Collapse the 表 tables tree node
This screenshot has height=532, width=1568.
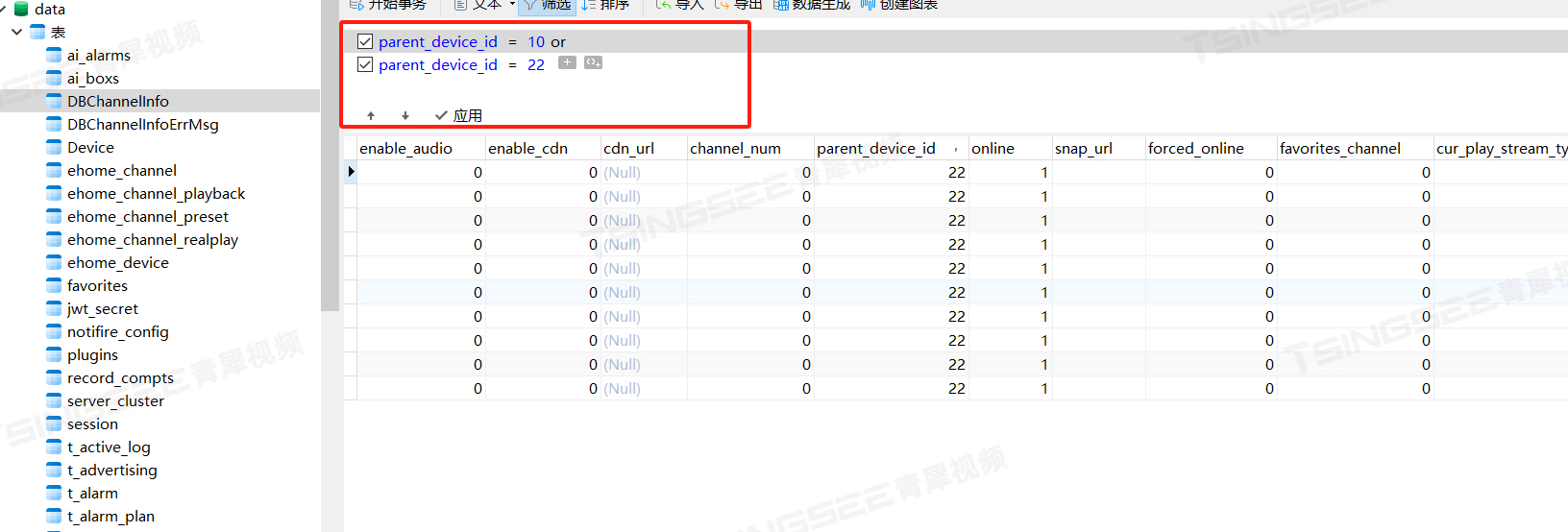pyautogui.click(x=16, y=32)
